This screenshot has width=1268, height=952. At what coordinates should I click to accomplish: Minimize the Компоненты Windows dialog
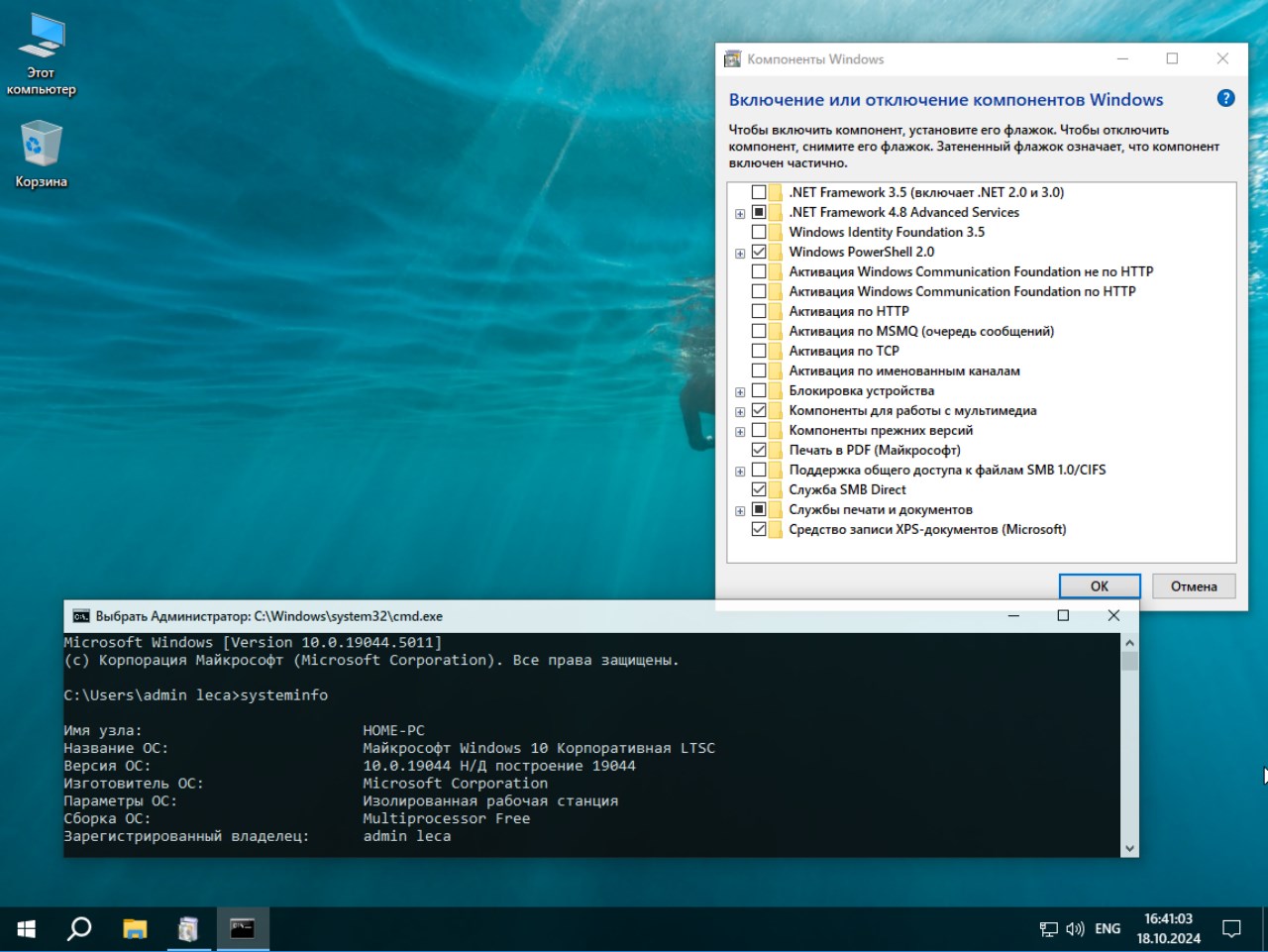click(1122, 58)
